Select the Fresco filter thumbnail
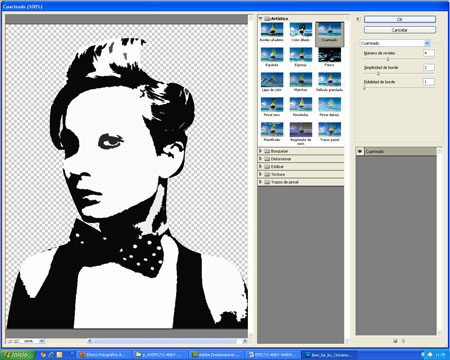Screen dimensions: 450x360 [329, 55]
